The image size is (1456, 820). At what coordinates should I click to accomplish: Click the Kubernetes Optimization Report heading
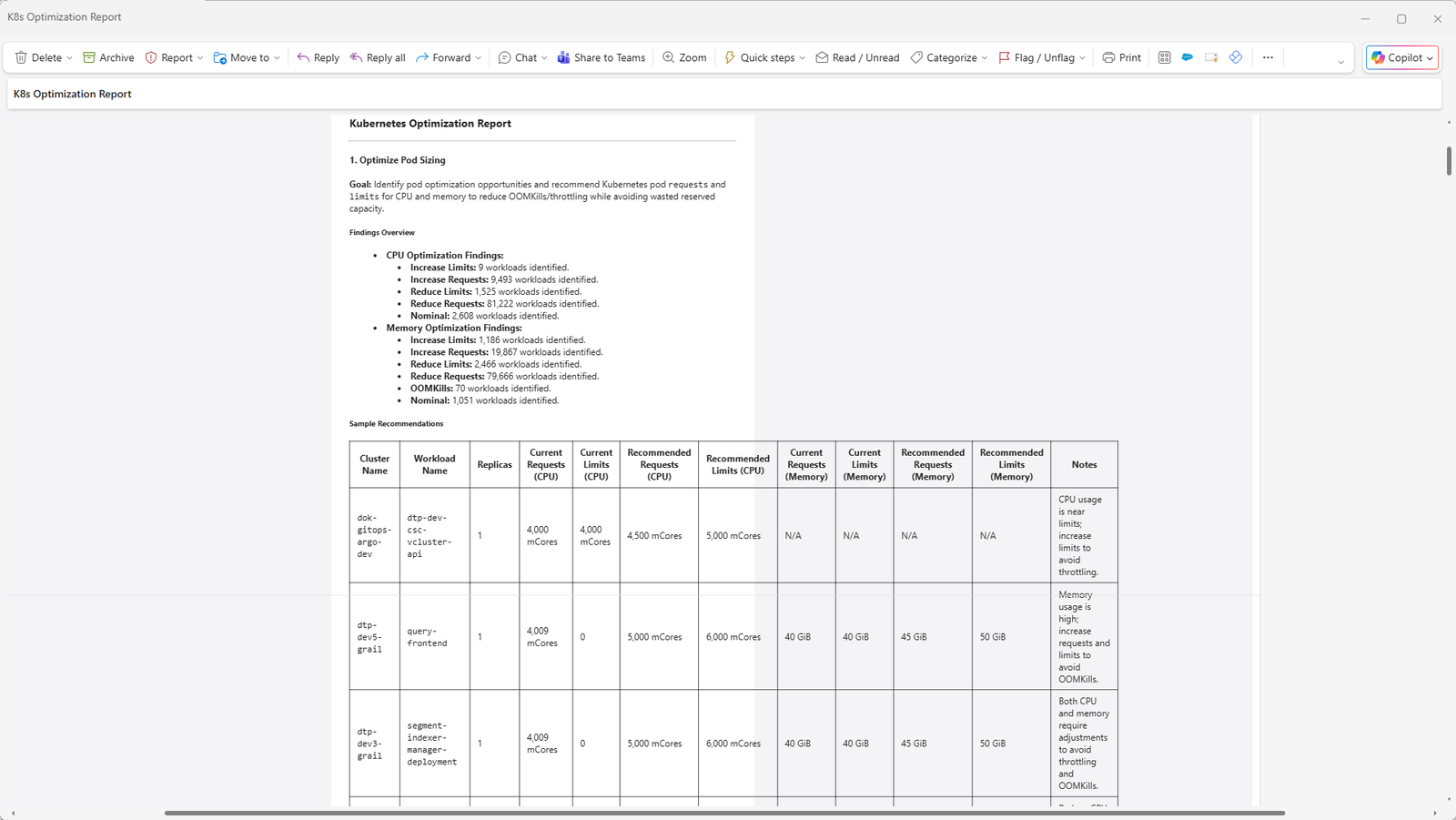430,124
